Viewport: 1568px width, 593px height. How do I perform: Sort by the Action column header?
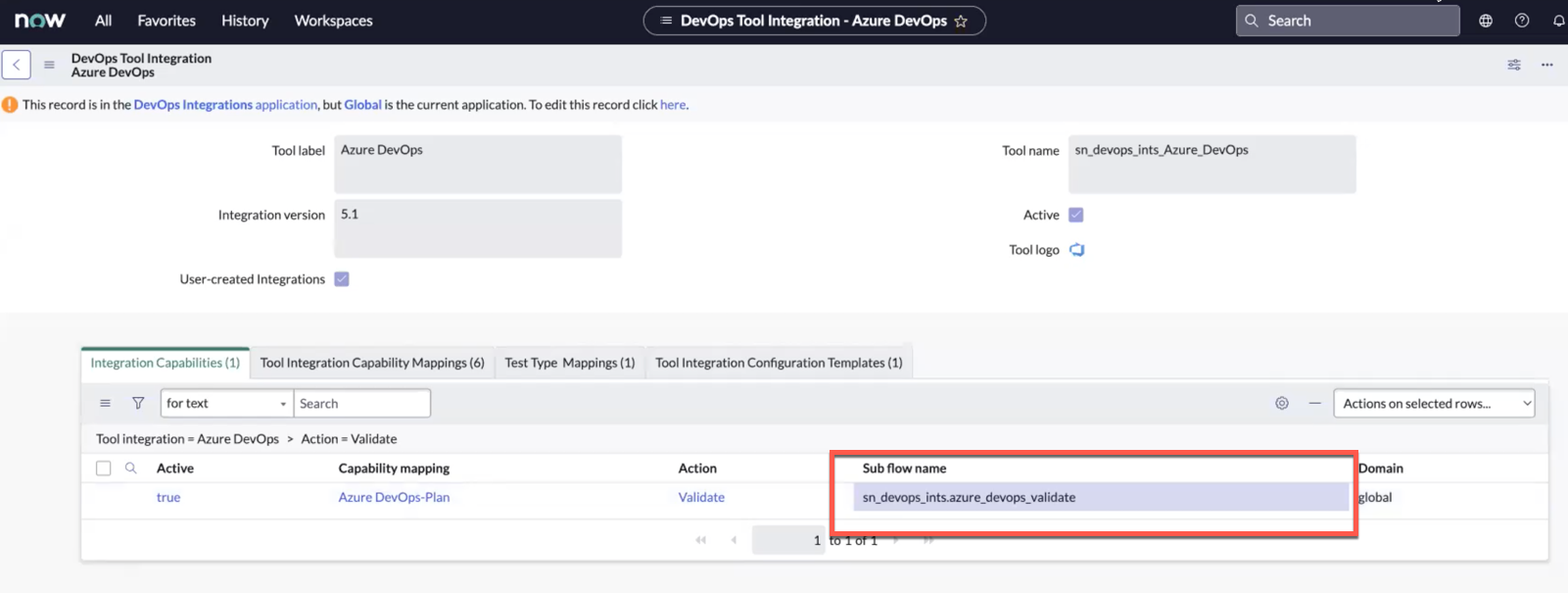[x=697, y=469]
